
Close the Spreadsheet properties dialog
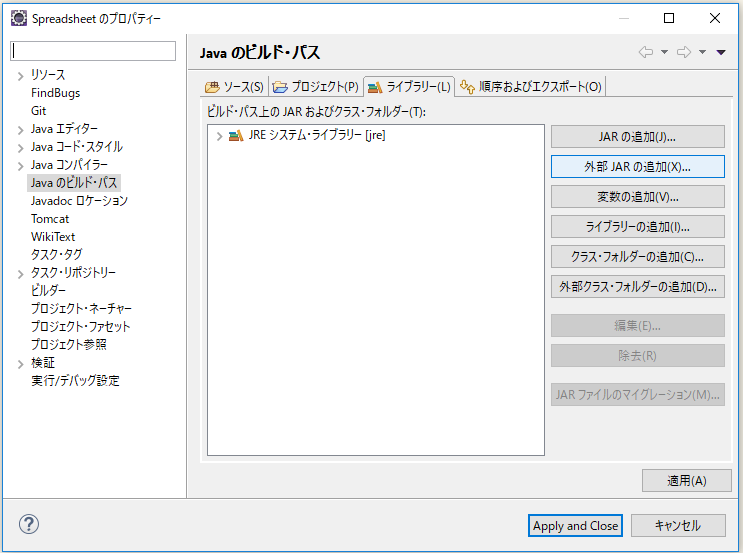point(715,18)
